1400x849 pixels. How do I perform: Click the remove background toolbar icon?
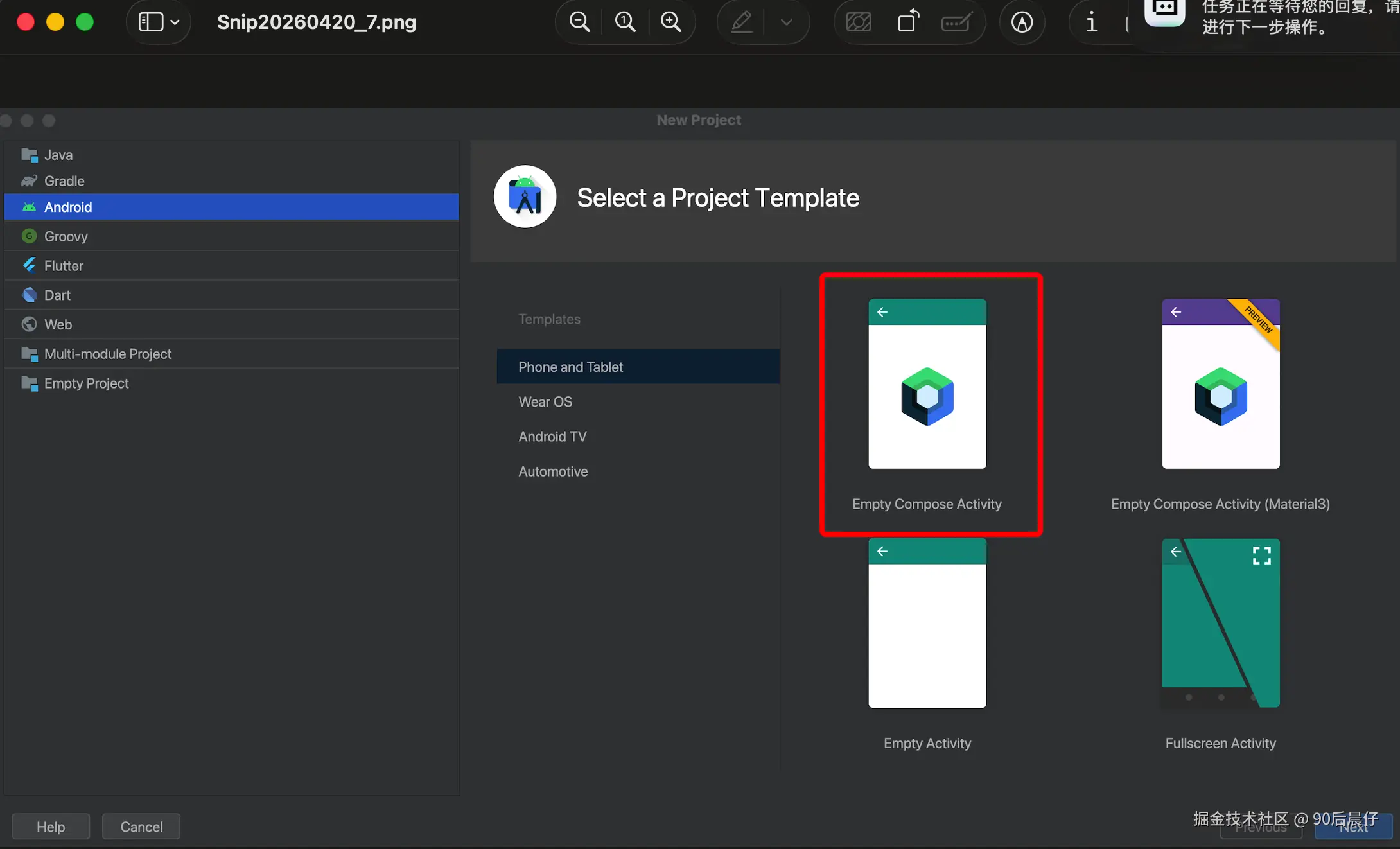click(x=859, y=22)
